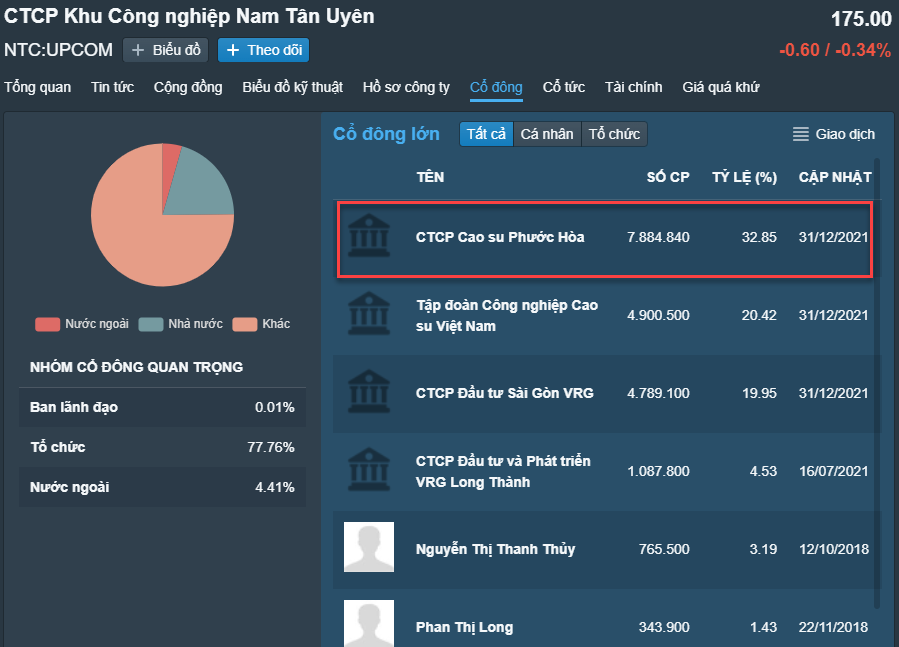Click the CTCP Cao su Phước Hòa institution icon
Viewport: 899px width, 647px height.
pyautogui.click(x=369, y=236)
